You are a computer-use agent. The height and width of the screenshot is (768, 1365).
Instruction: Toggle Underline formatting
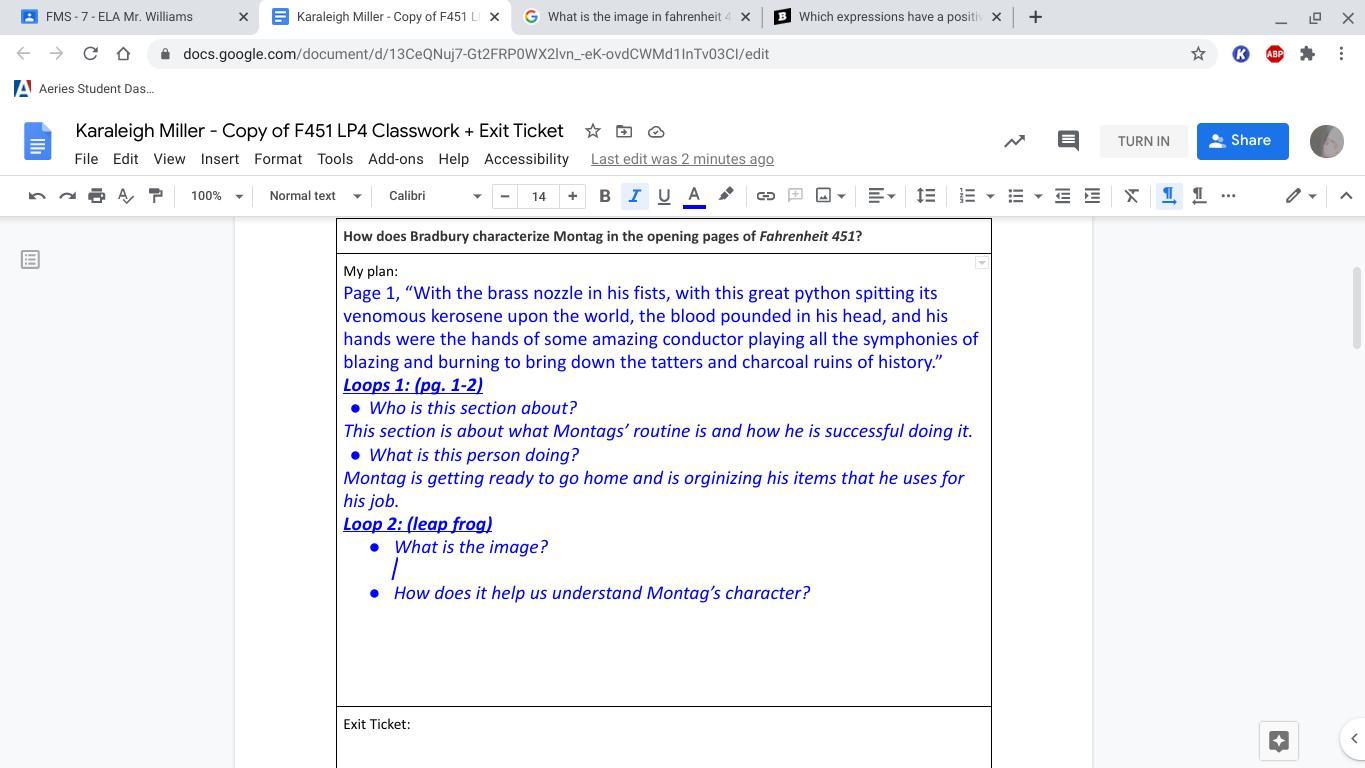click(x=663, y=196)
